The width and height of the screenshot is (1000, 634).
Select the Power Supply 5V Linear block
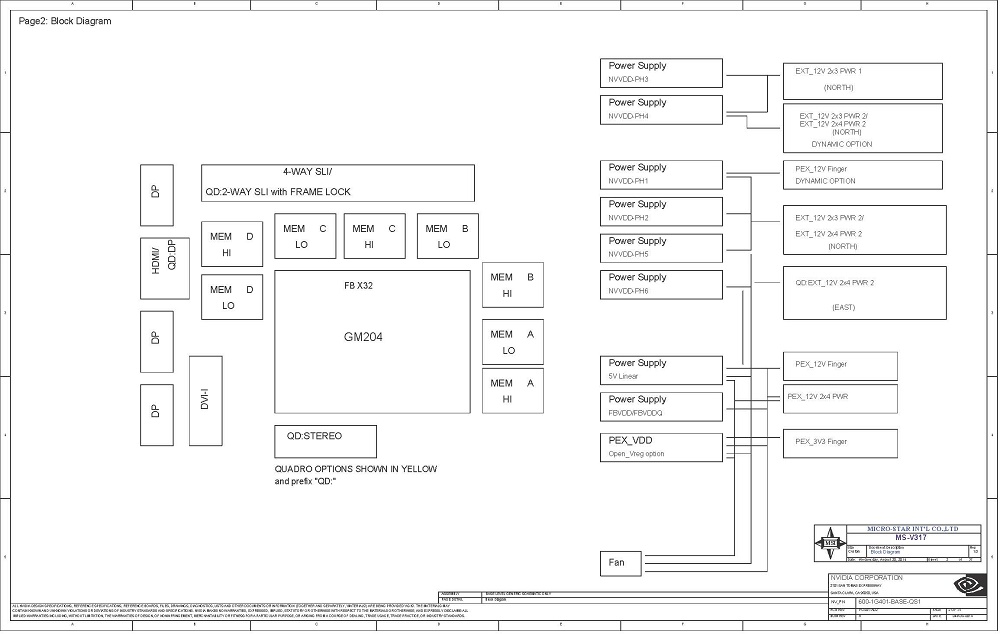click(x=661, y=369)
